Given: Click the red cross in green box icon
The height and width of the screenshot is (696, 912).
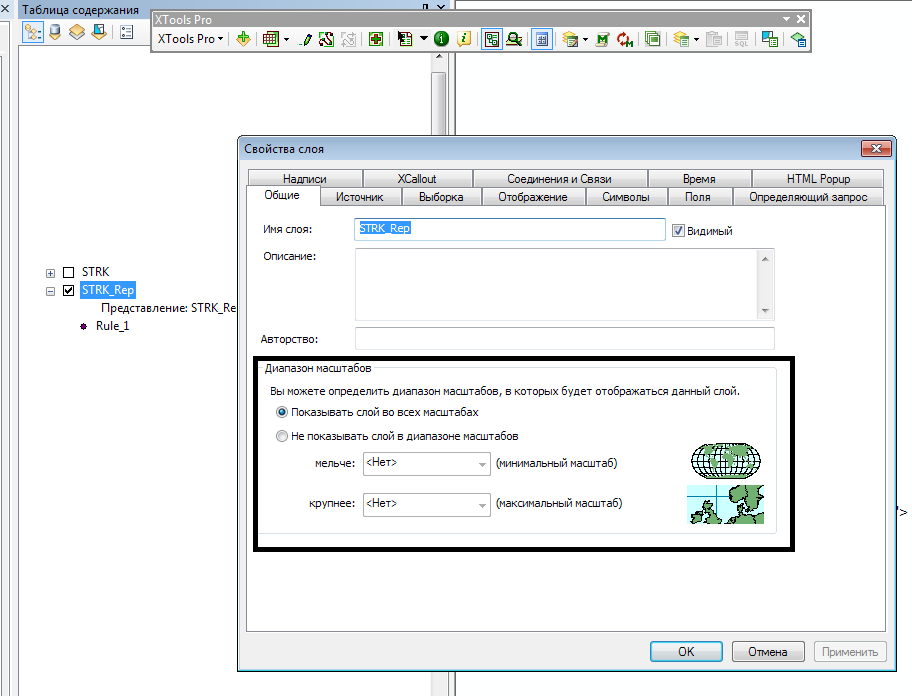Looking at the screenshot, I should tap(376, 39).
